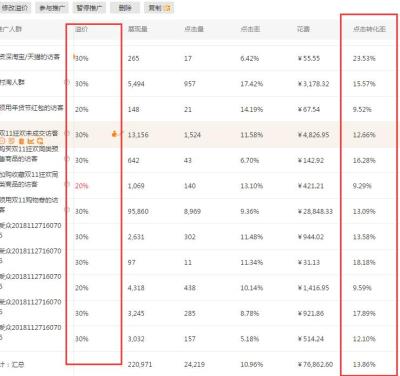This screenshot has height=376, width=400.
Task: Click cost value ¥28,848.33
Action: point(315,211)
